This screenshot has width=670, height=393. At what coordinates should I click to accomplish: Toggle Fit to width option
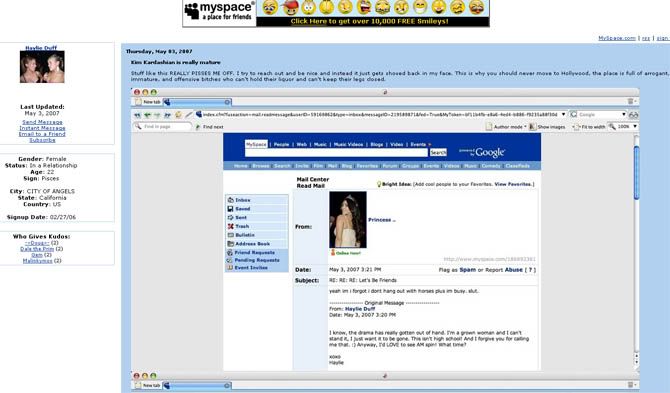[x=590, y=127]
